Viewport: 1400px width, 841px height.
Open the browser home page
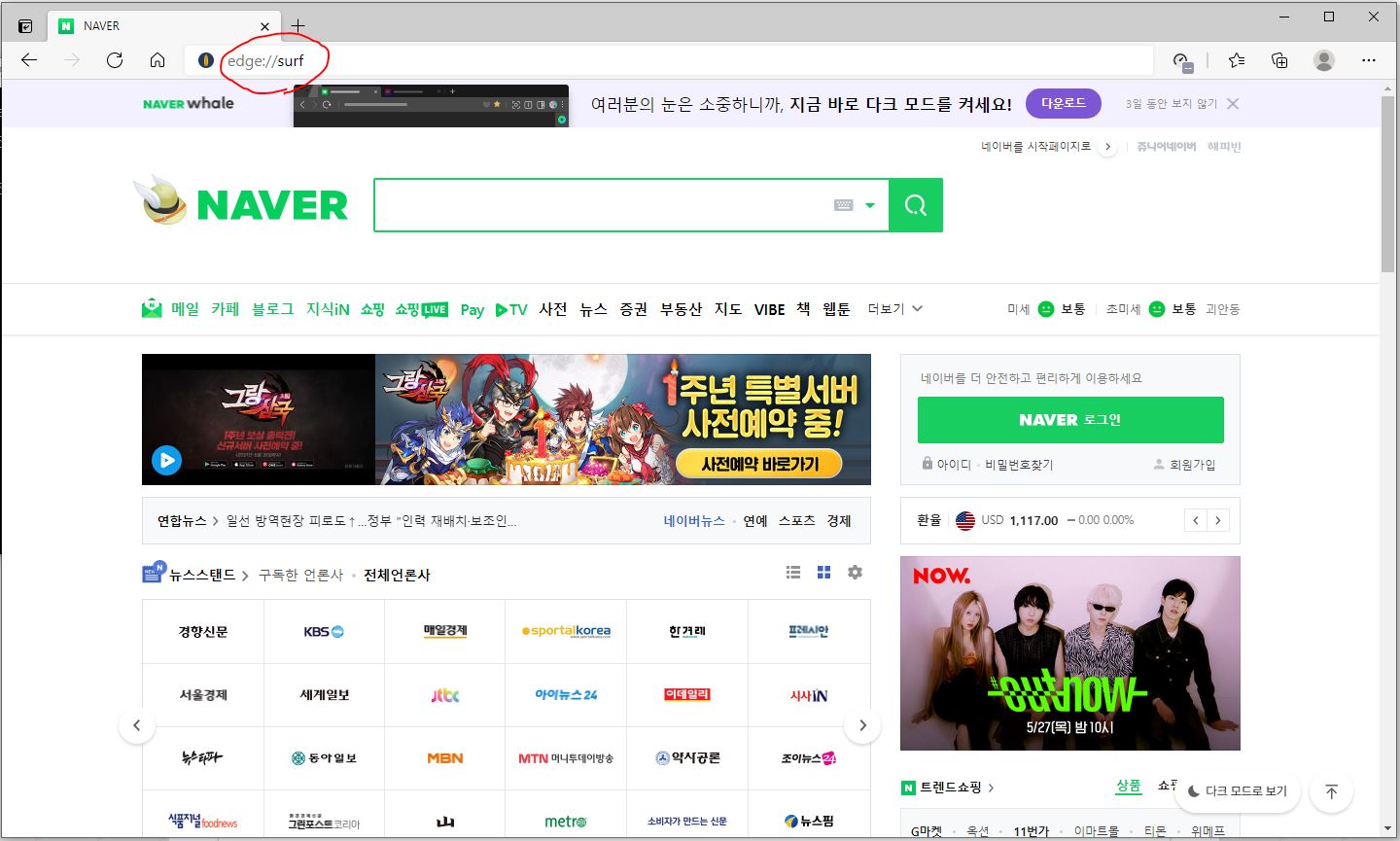157,60
